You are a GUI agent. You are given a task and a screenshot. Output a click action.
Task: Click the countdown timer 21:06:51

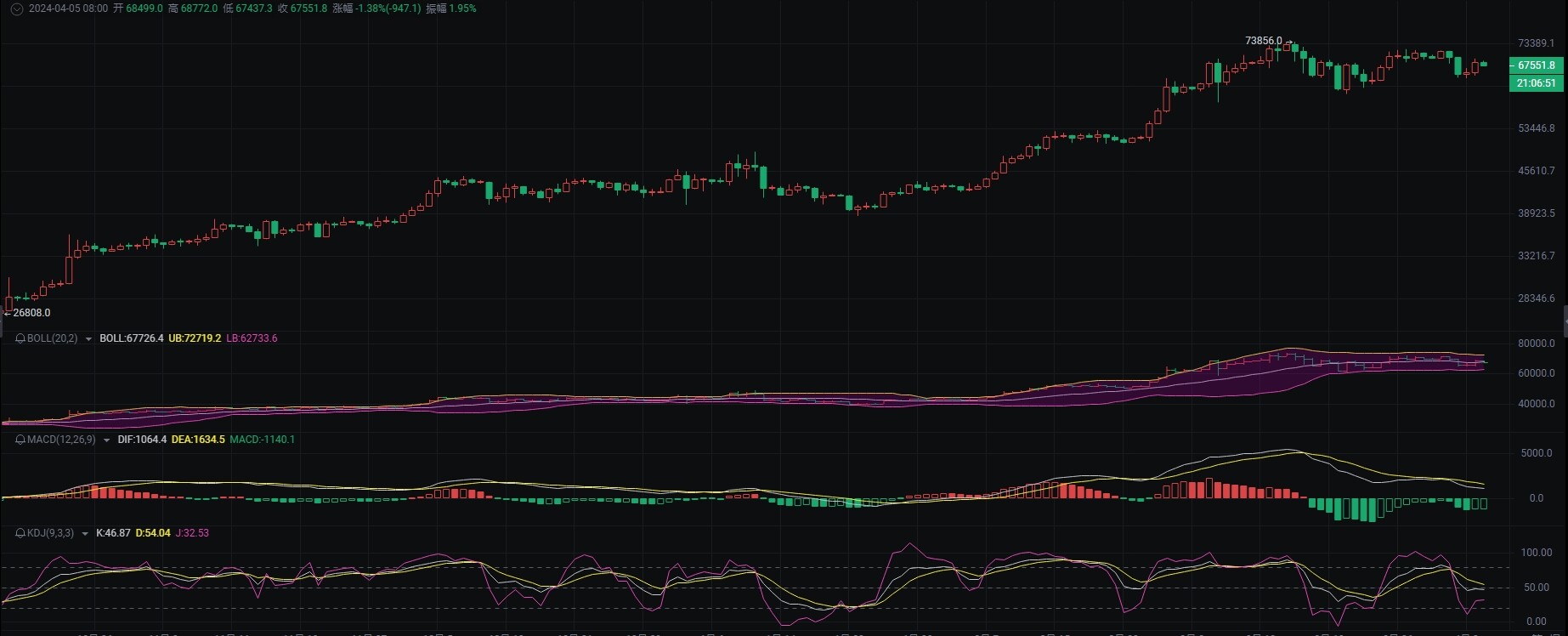[x=1536, y=83]
